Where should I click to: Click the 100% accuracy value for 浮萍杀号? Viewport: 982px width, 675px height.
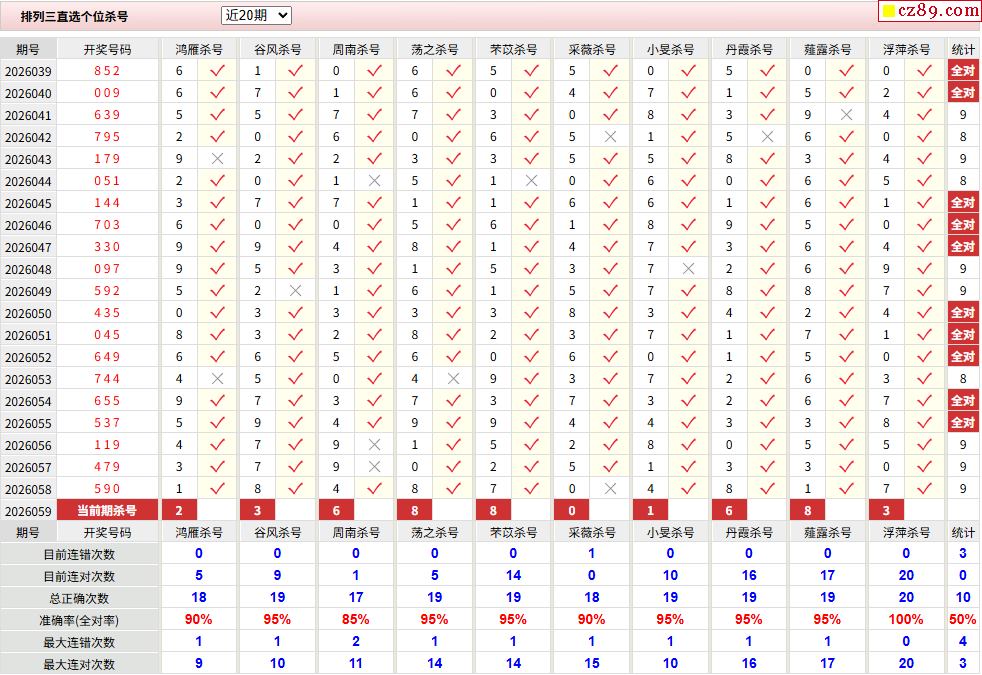click(906, 619)
